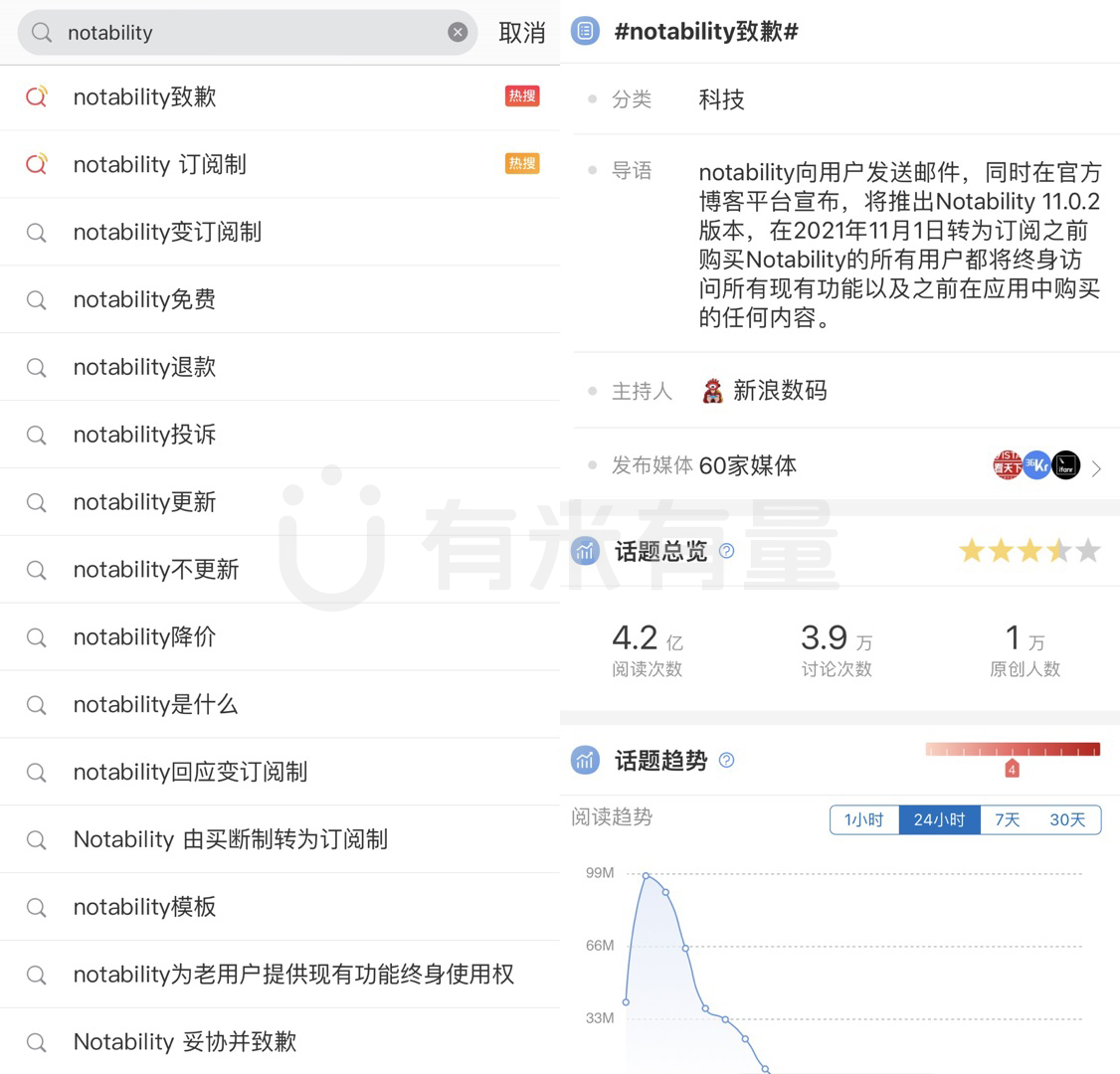1120x1074 pixels.
Task: Choose suggestion notability投诉
Action: click(x=280, y=435)
